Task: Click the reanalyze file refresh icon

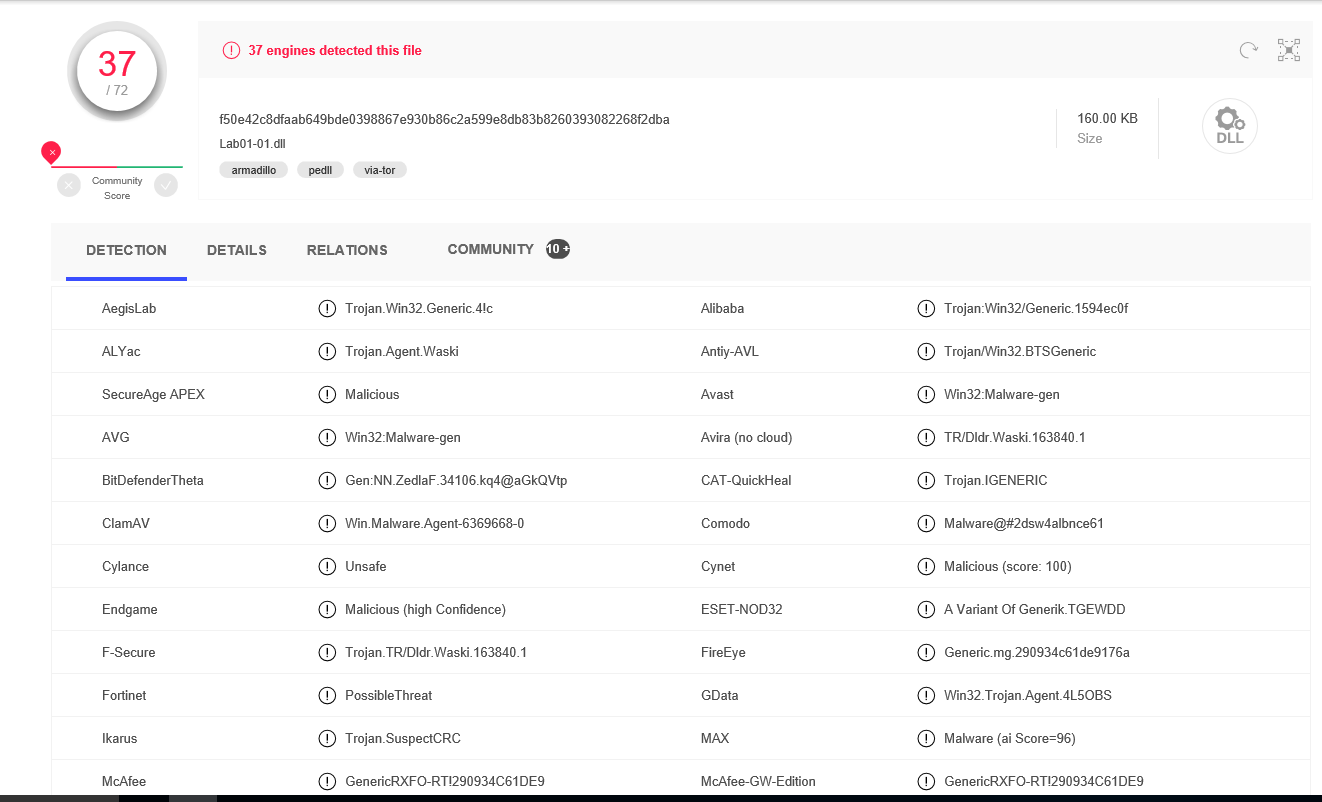Action: tap(1248, 50)
